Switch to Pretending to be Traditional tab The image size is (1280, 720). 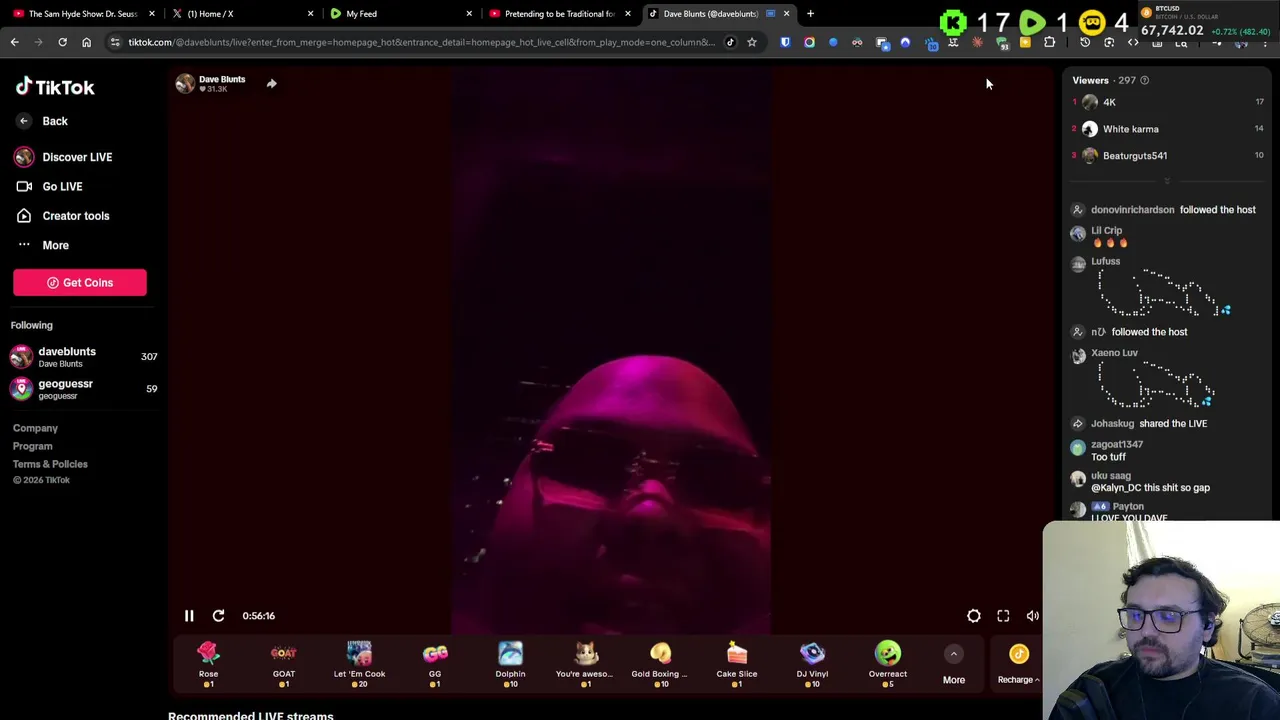(x=560, y=14)
